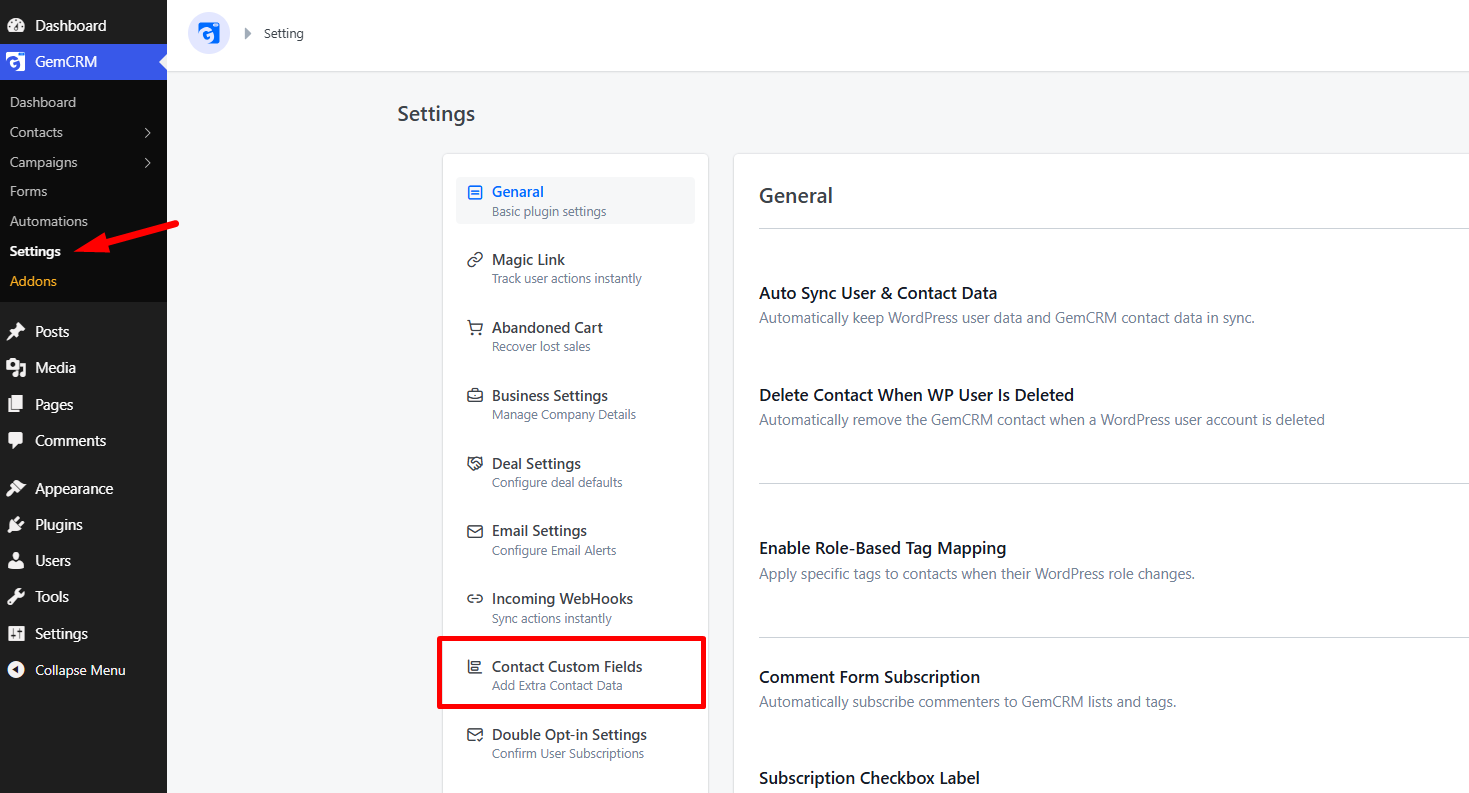
Task: Click the GemCRM sidebar menu icon
Action: 16,62
